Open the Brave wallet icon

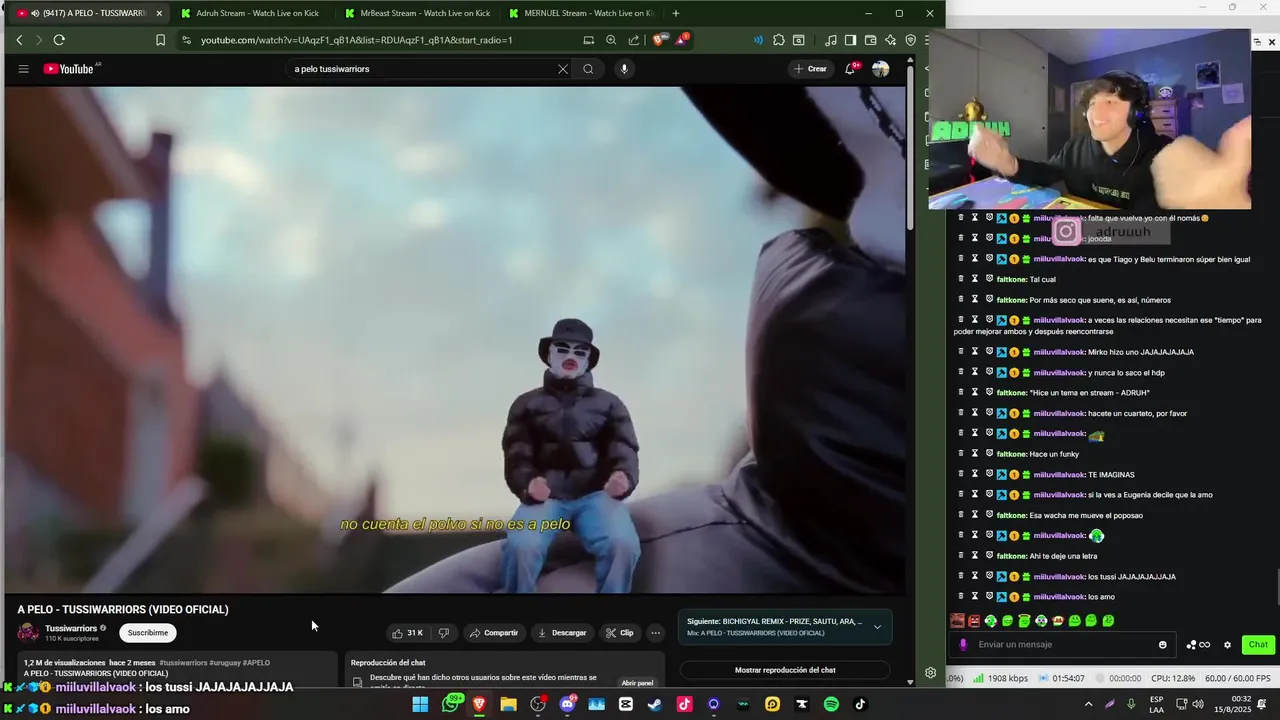tap(870, 40)
